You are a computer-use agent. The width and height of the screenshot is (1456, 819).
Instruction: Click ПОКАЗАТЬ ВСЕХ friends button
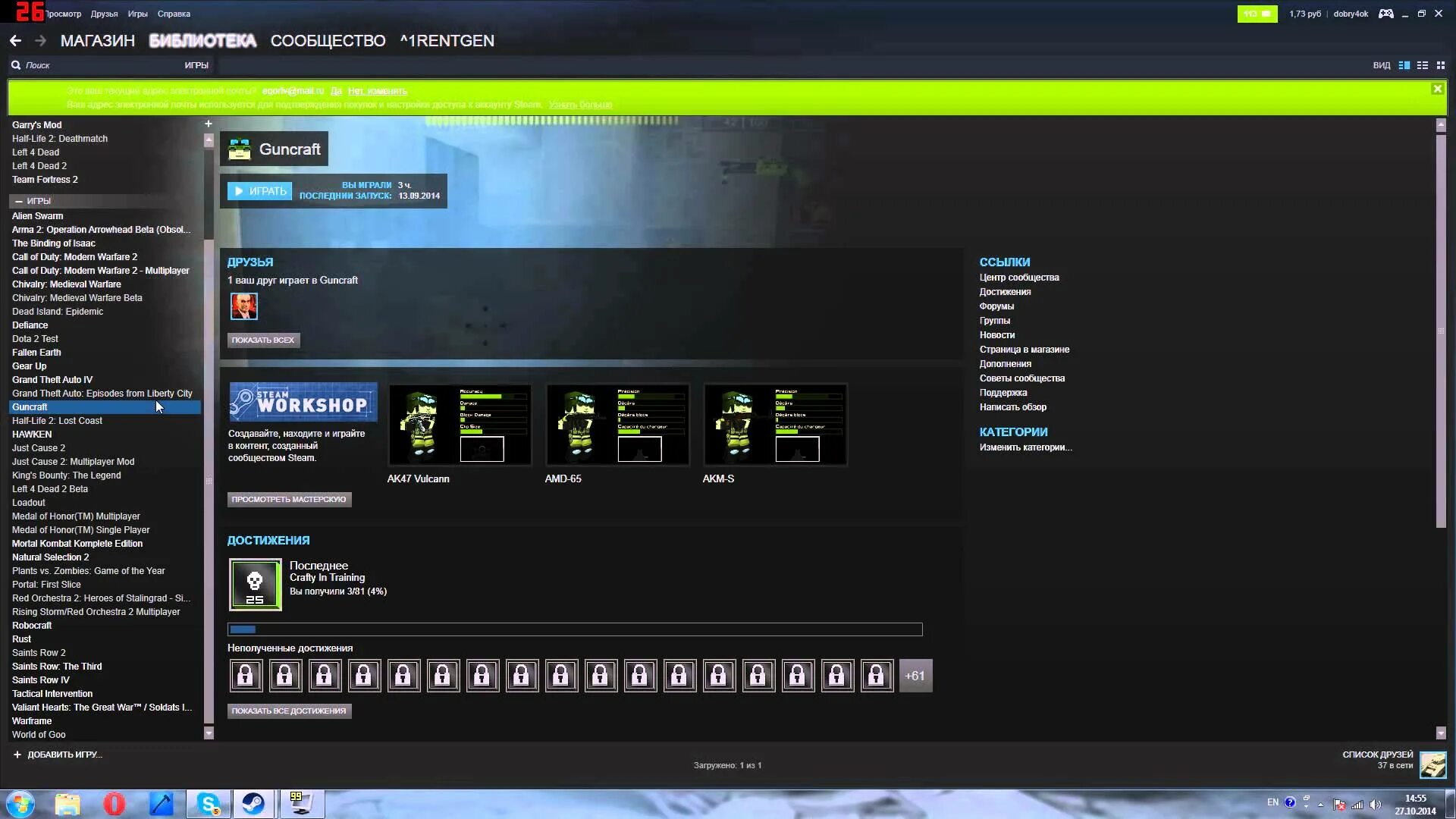(x=262, y=339)
